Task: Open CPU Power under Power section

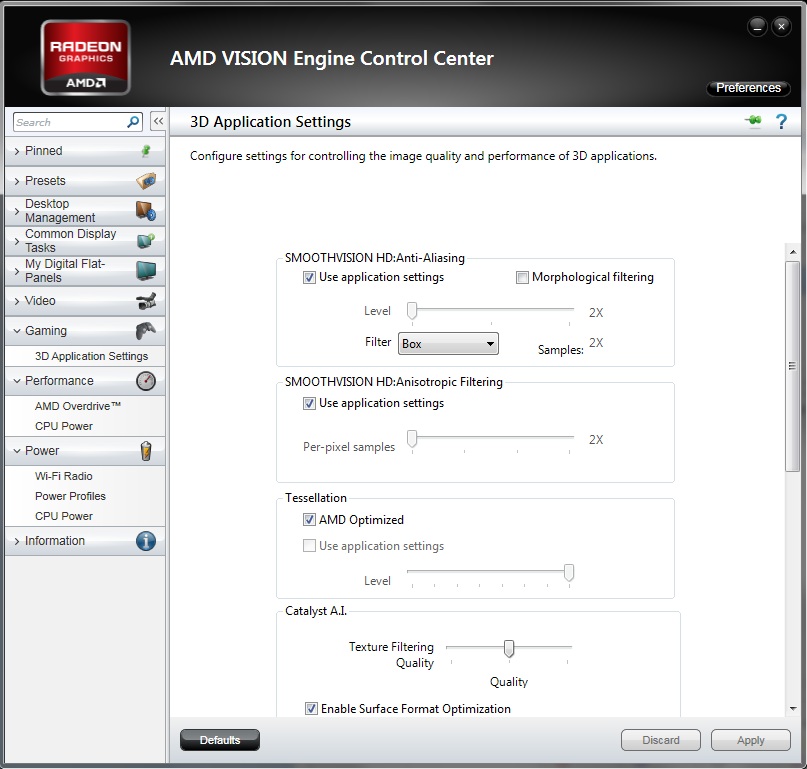Action: click(64, 516)
